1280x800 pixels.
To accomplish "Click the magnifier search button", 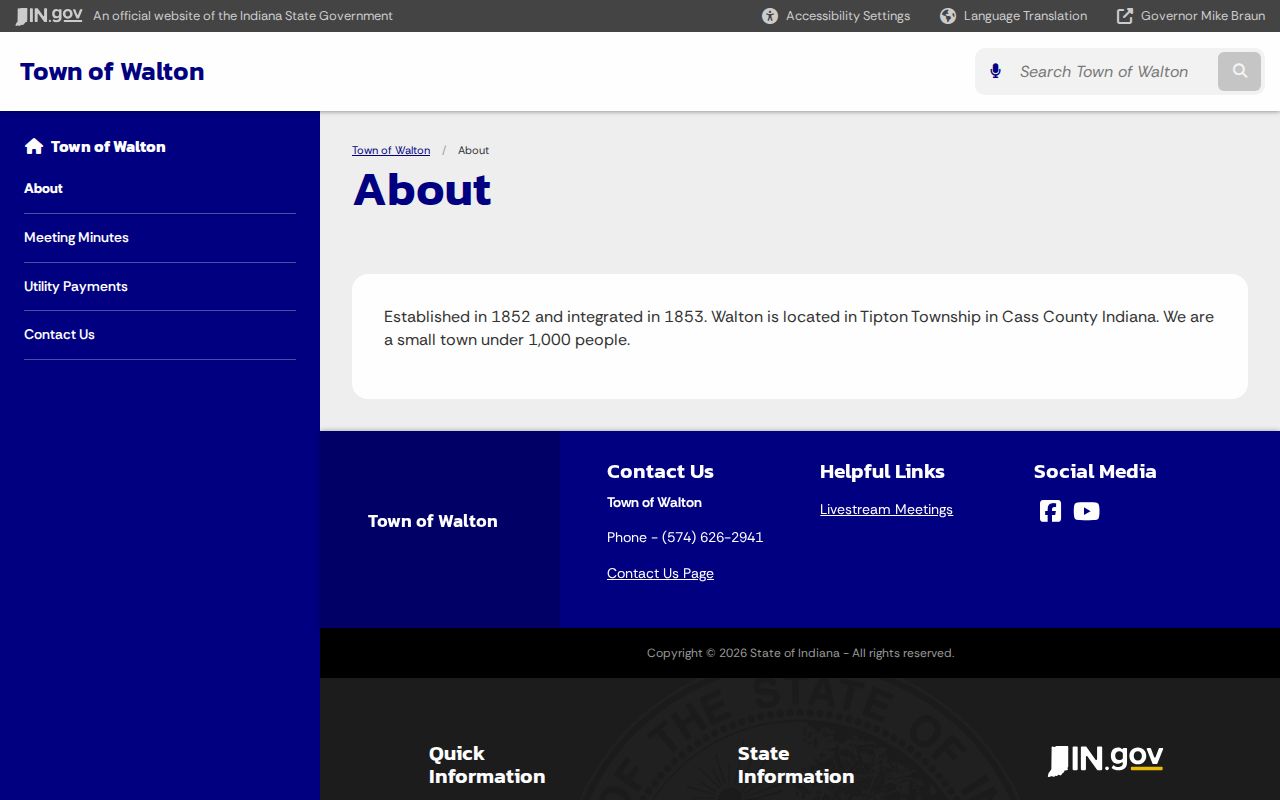I will tap(1240, 71).
